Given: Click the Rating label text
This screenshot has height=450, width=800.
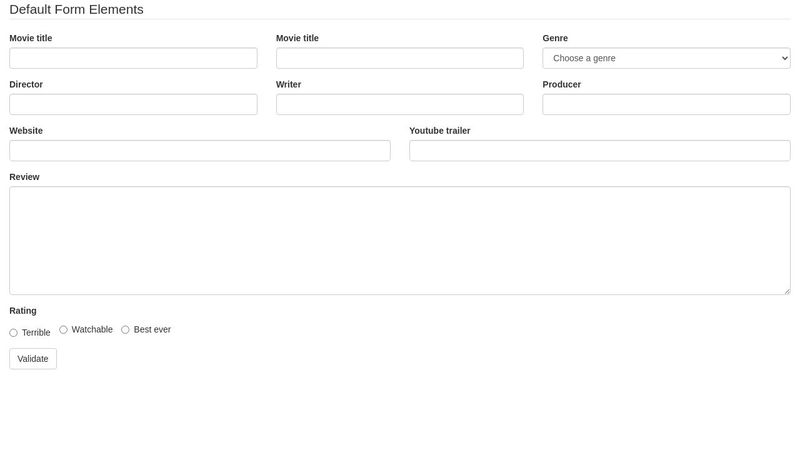Looking at the screenshot, I should click(23, 311).
